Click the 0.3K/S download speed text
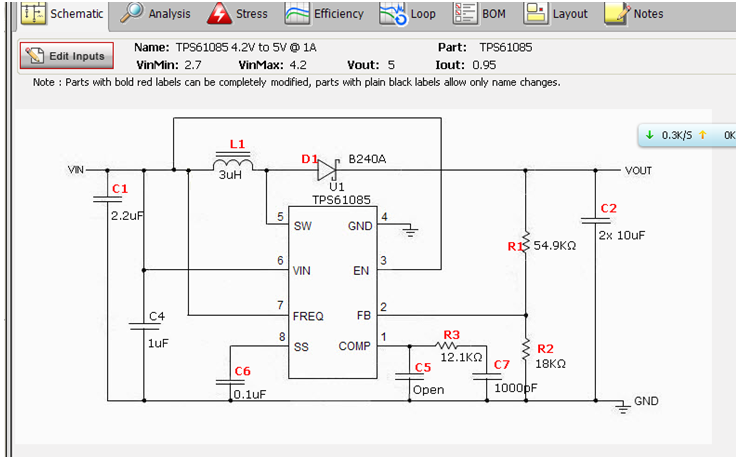This screenshot has width=736, height=457. (x=676, y=135)
